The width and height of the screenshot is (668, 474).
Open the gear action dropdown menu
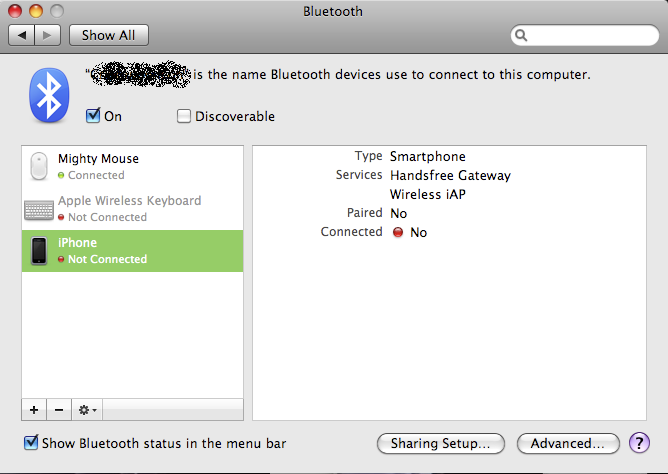pyautogui.click(x=88, y=410)
